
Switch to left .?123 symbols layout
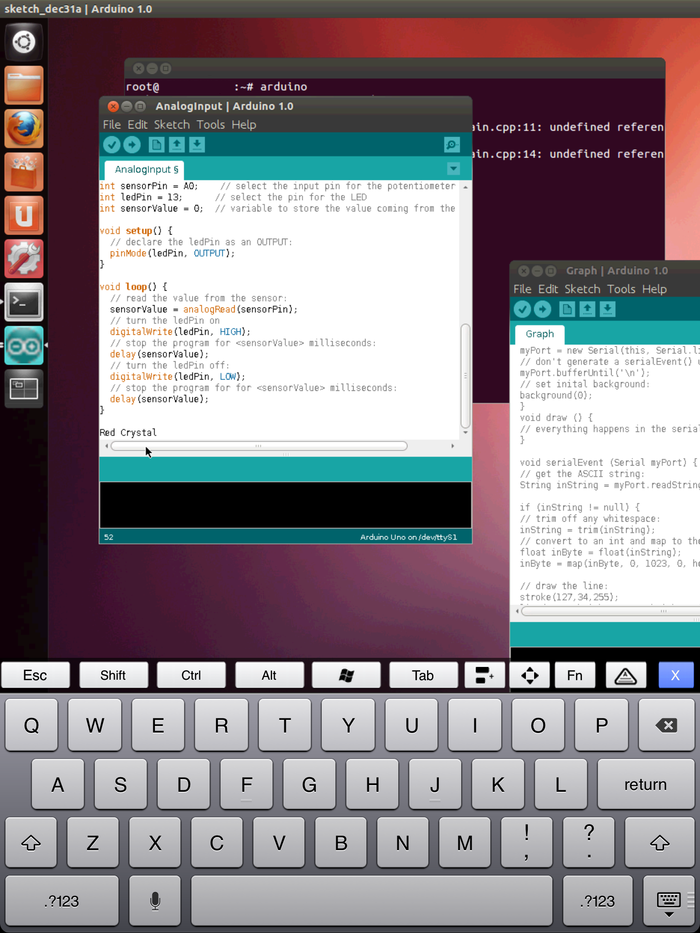[x=62, y=901]
